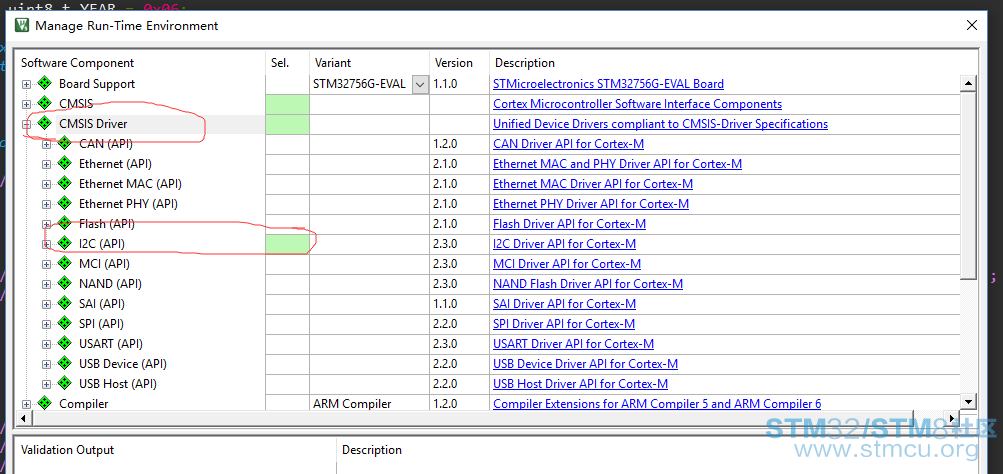Open the STM32756G-EVAL variant dropdown
Viewport: 1003px width, 474px height.
click(420, 84)
